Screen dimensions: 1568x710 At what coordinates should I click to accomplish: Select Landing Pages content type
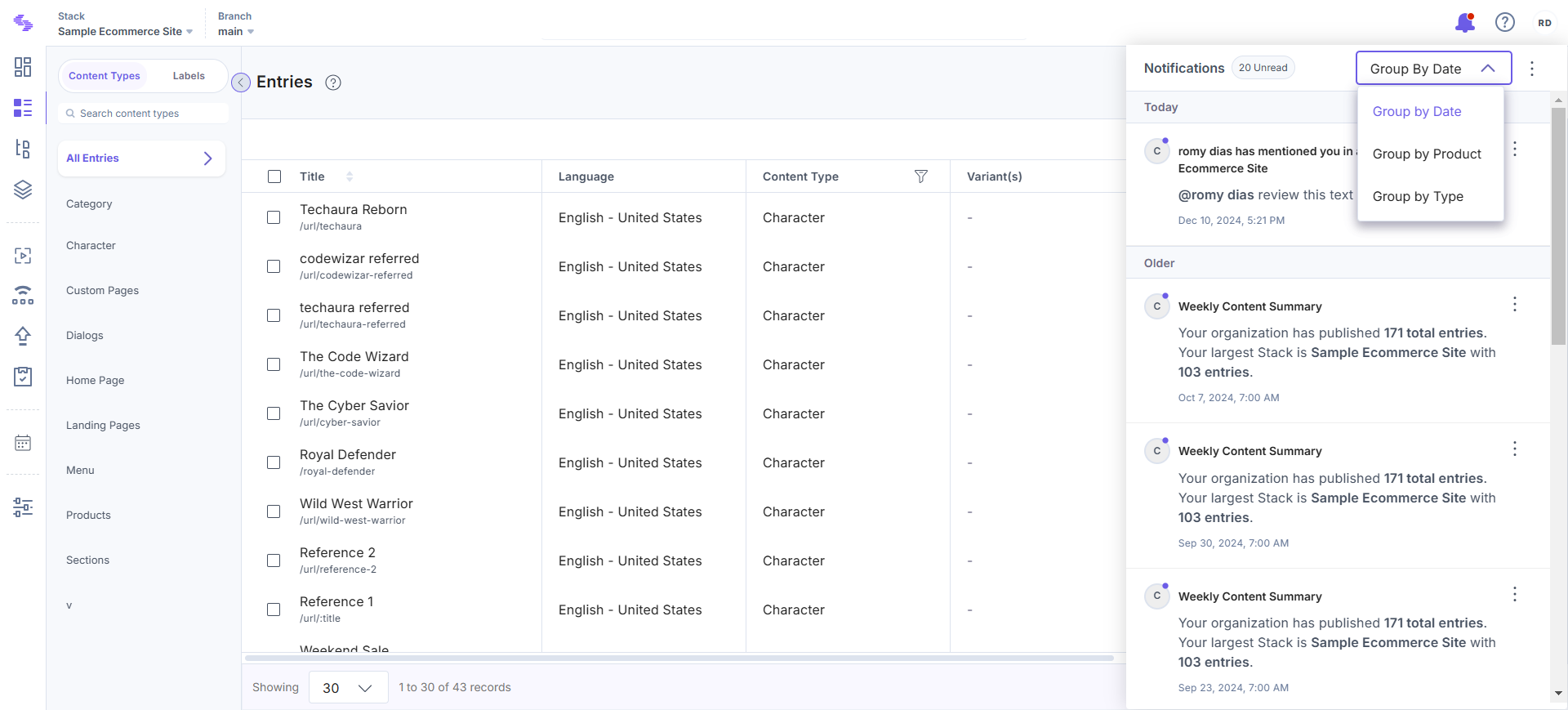pos(103,426)
